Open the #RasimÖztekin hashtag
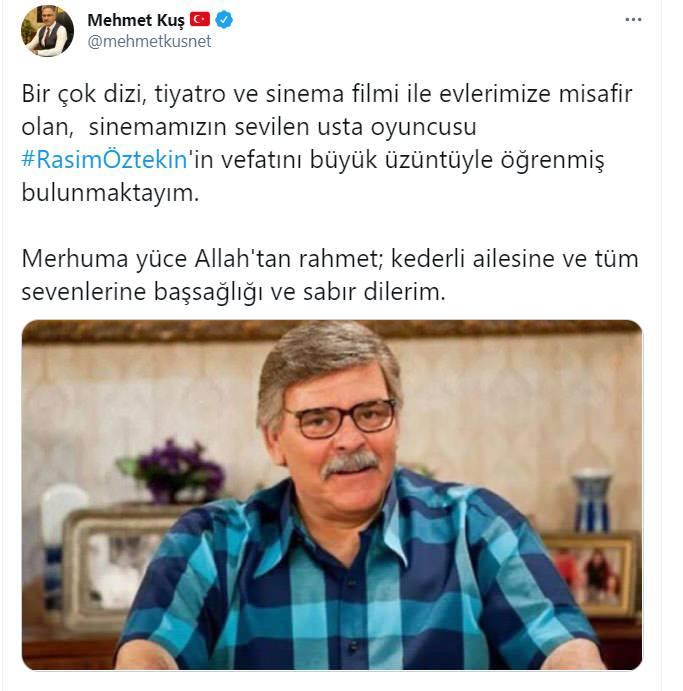This screenshot has height=691, width=683. [x=104, y=160]
